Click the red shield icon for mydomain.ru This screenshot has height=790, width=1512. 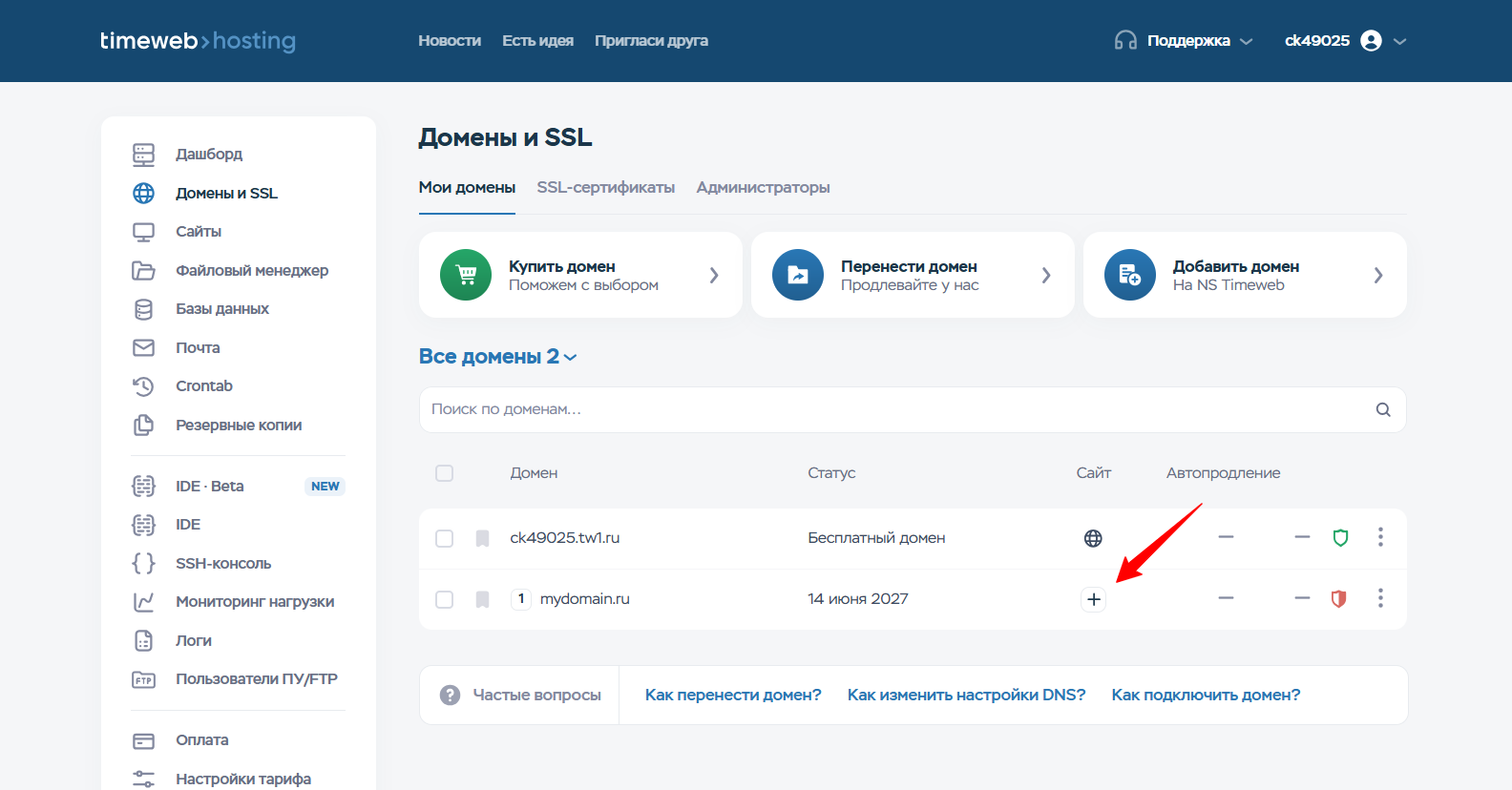[x=1338, y=599]
